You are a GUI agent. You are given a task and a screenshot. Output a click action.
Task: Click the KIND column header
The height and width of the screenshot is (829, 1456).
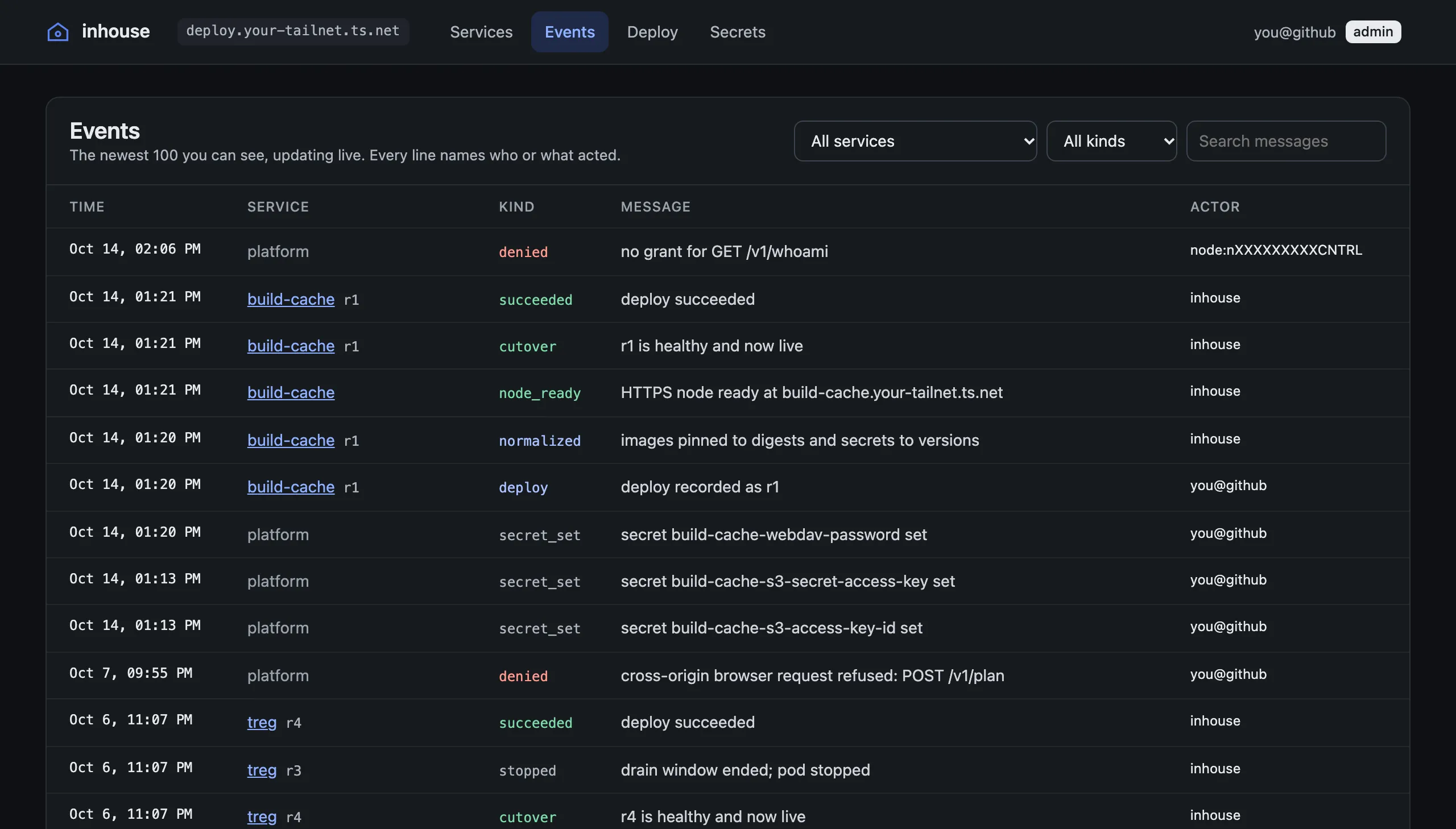click(x=516, y=206)
